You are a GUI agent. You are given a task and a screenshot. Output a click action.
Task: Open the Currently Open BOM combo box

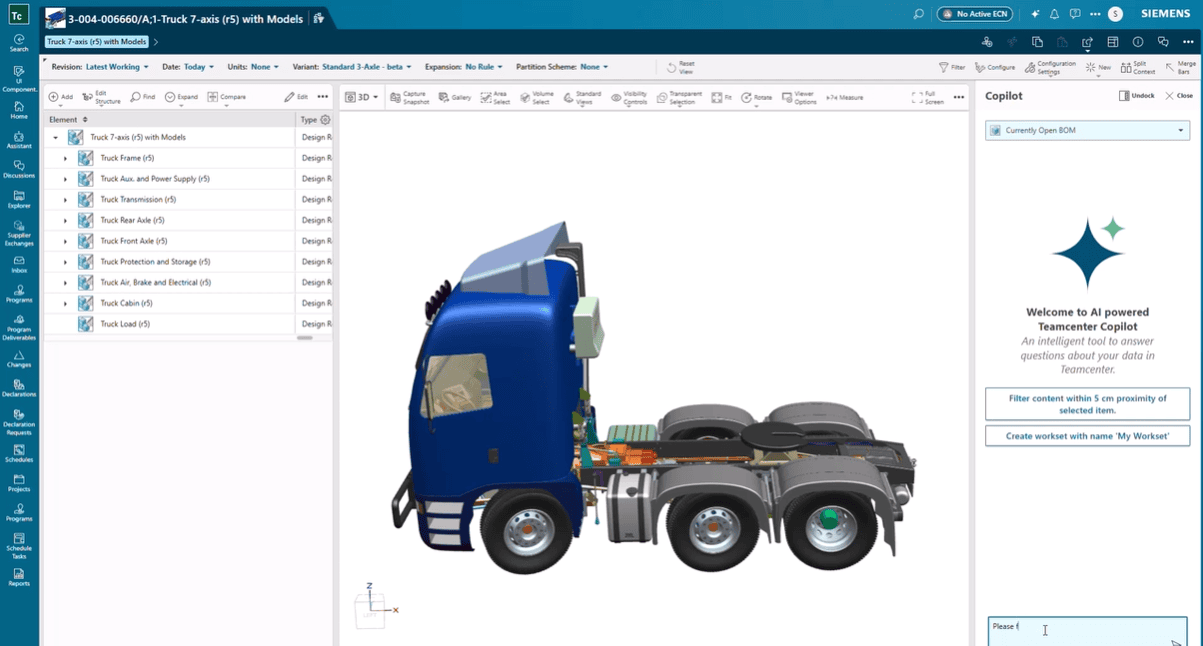[x=1087, y=130]
